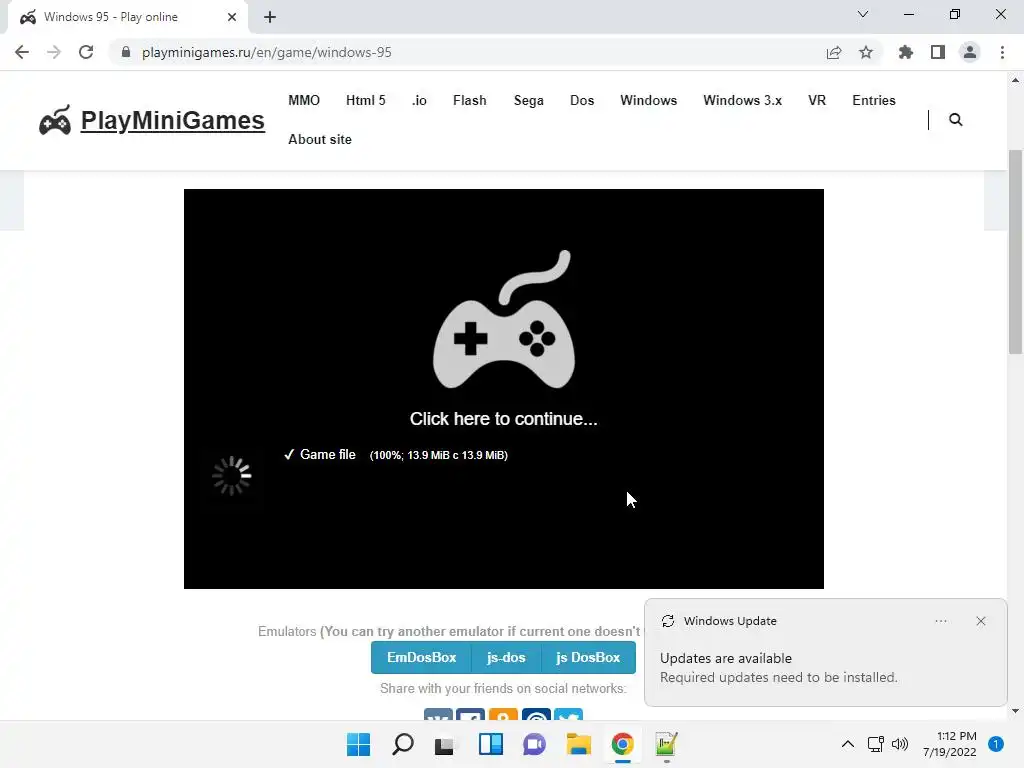Open Task View on the taskbar

coord(445,744)
